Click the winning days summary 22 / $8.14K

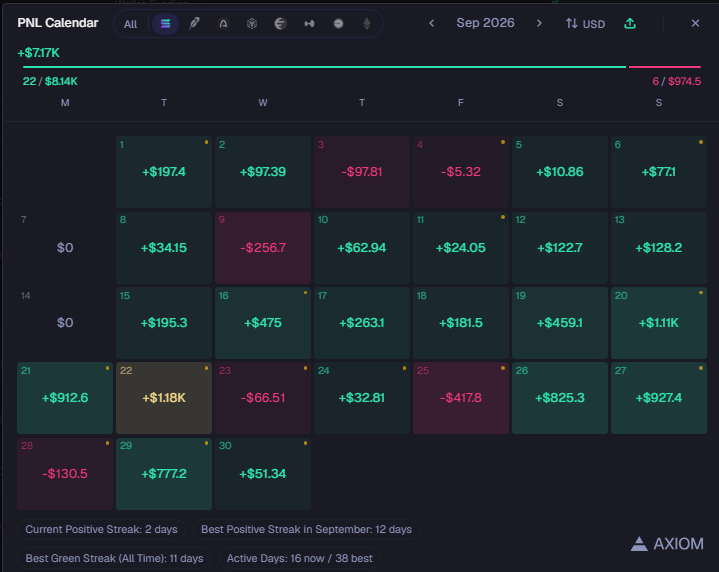pyautogui.click(x=50, y=81)
